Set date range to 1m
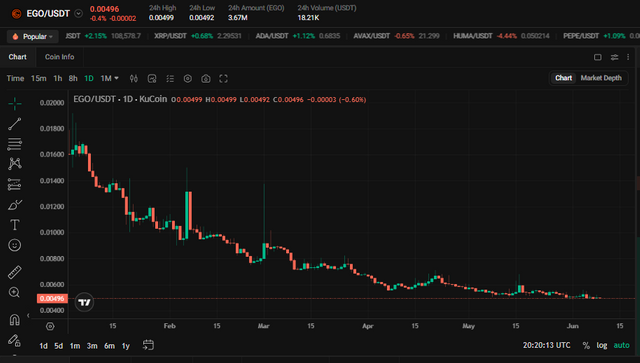 pyautogui.click(x=75, y=346)
